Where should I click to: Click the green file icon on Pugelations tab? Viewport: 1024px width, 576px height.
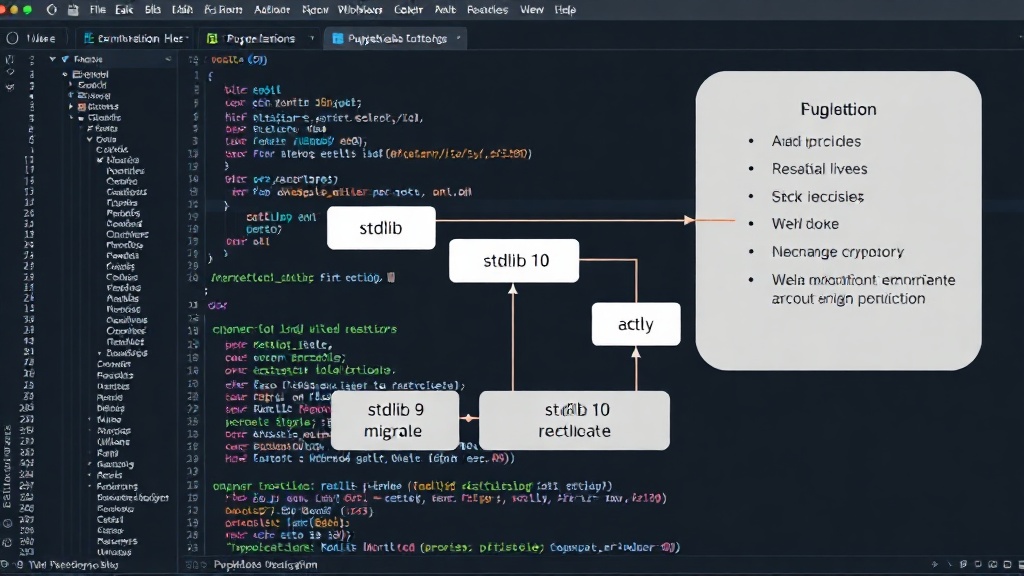pos(212,39)
